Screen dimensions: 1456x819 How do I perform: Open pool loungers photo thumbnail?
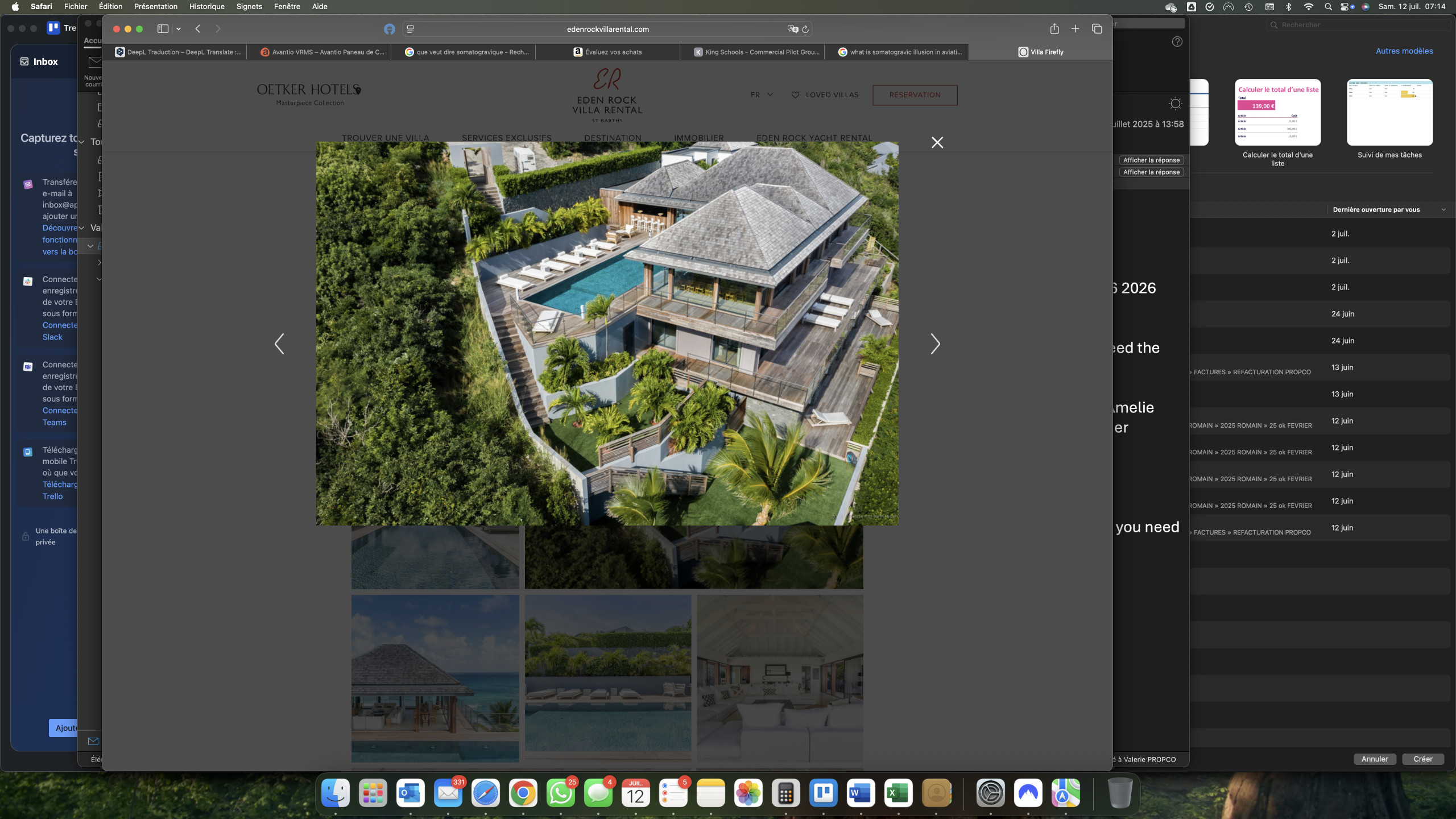608,679
